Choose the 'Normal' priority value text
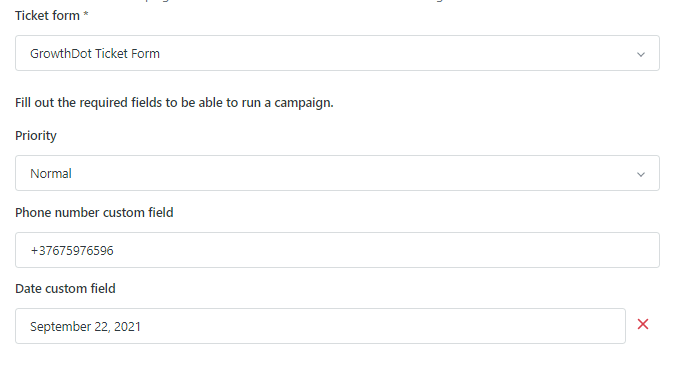679x371 pixels. tap(51, 174)
